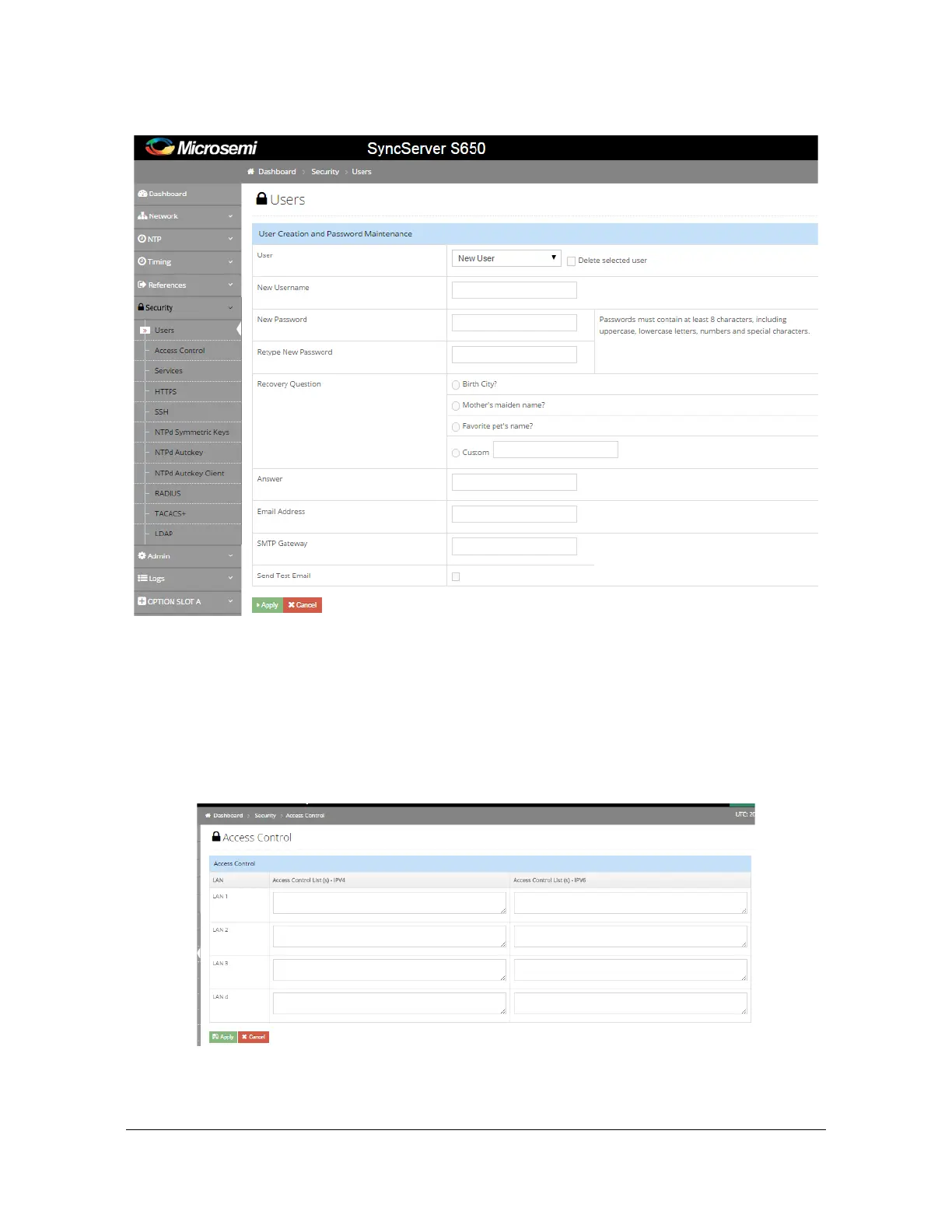The width and height of the screenshot is (952, 1232).
Task: Click the LAN 3 IPv4 access list box
Action: tap(390, 970)
